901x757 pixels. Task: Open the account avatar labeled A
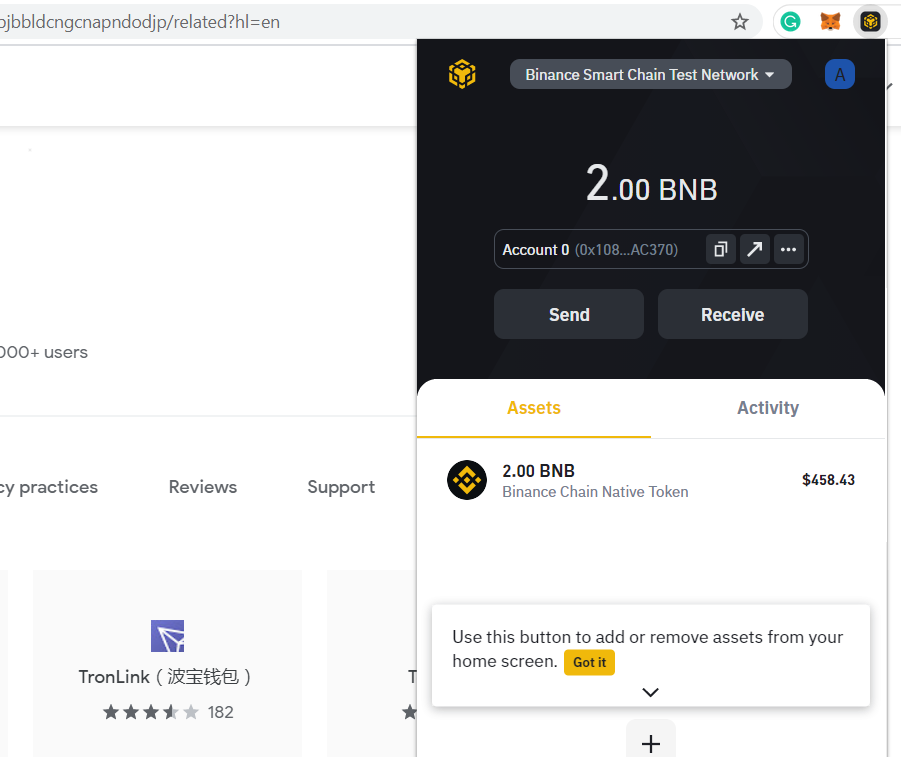click(840, 74)
